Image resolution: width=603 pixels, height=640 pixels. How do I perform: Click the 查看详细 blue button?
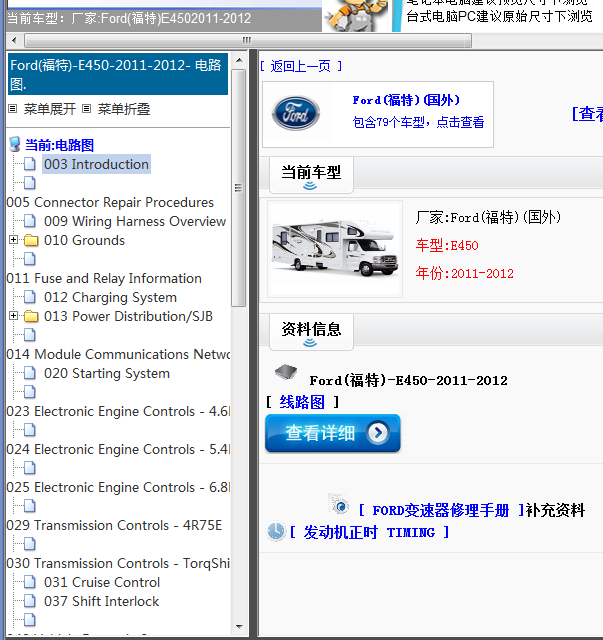click(x=333, y=433)
